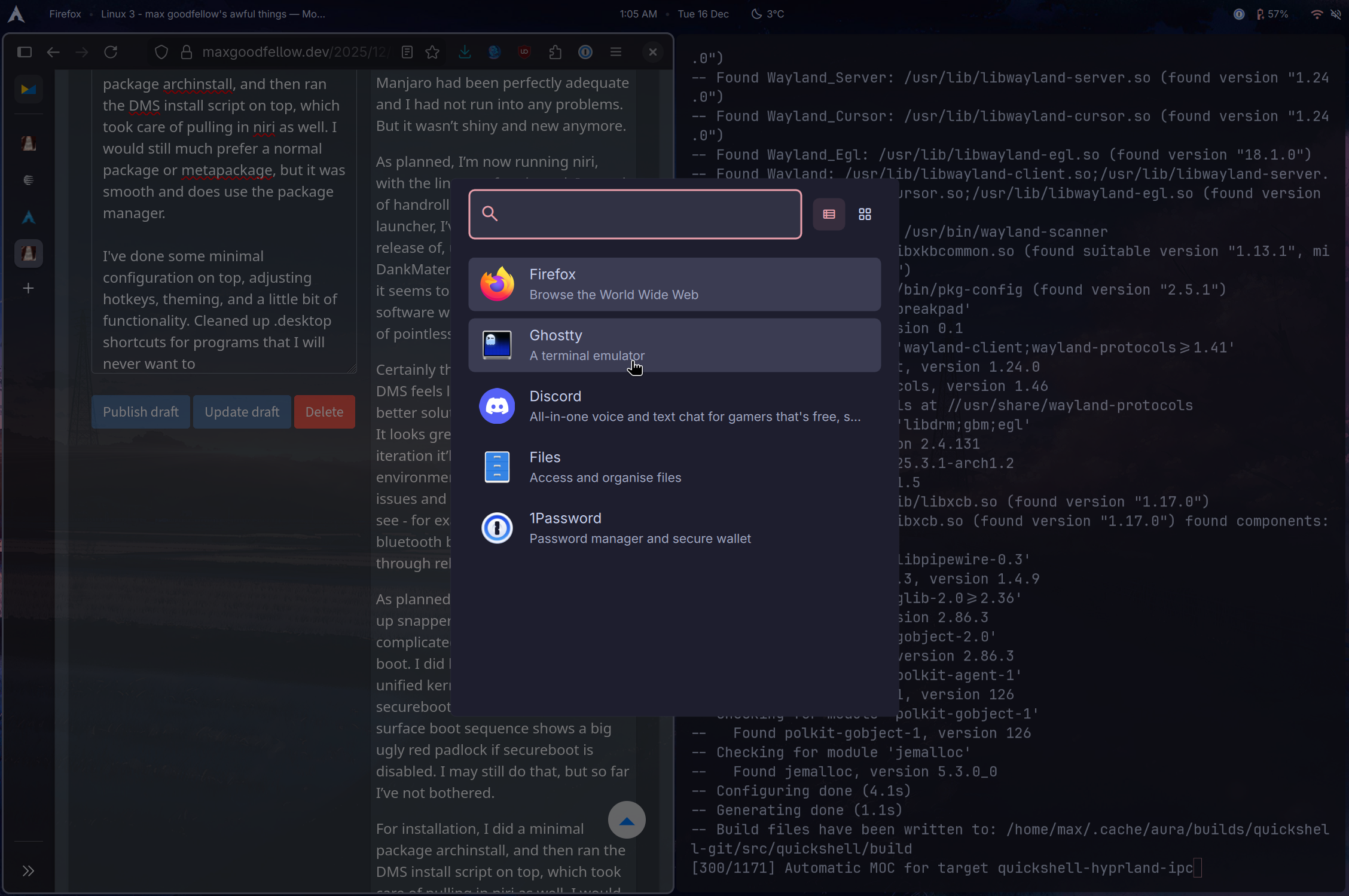Expand the sidebar with the double chevron
Screen dimensions: 1349x896
(28, 871)
